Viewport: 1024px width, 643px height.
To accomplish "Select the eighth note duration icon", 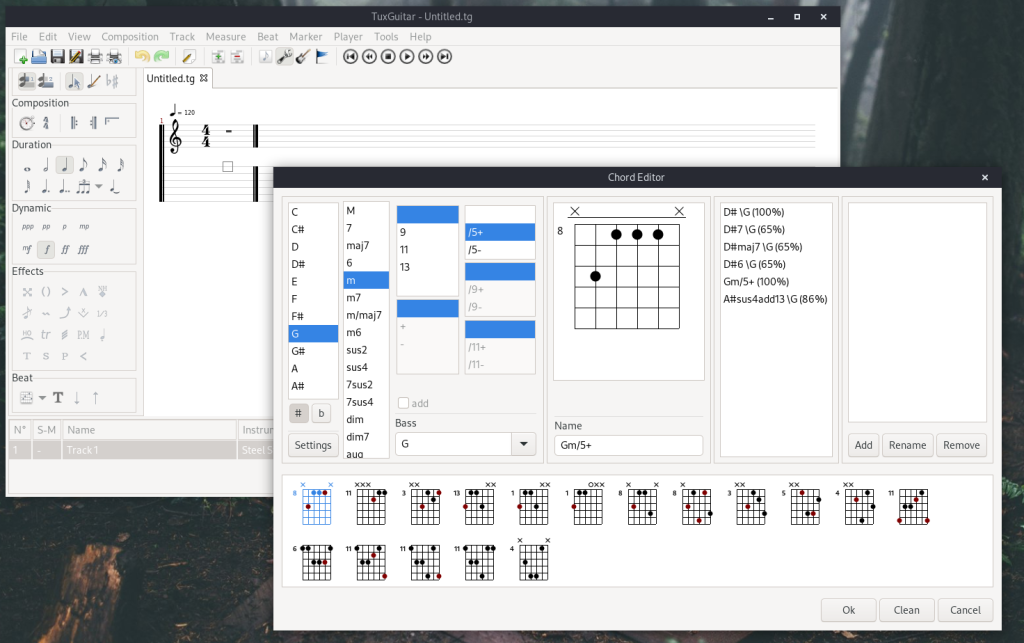I will click(83, 165).
